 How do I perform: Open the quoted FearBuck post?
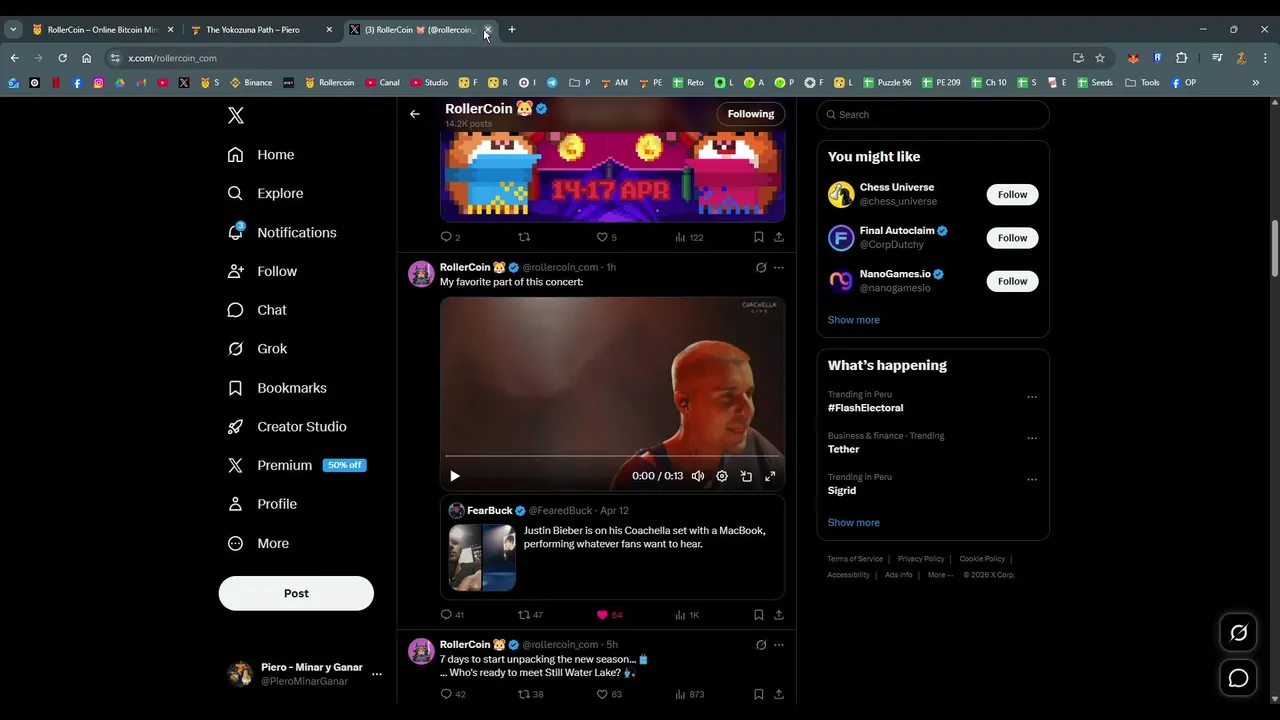tap(612, 547)
